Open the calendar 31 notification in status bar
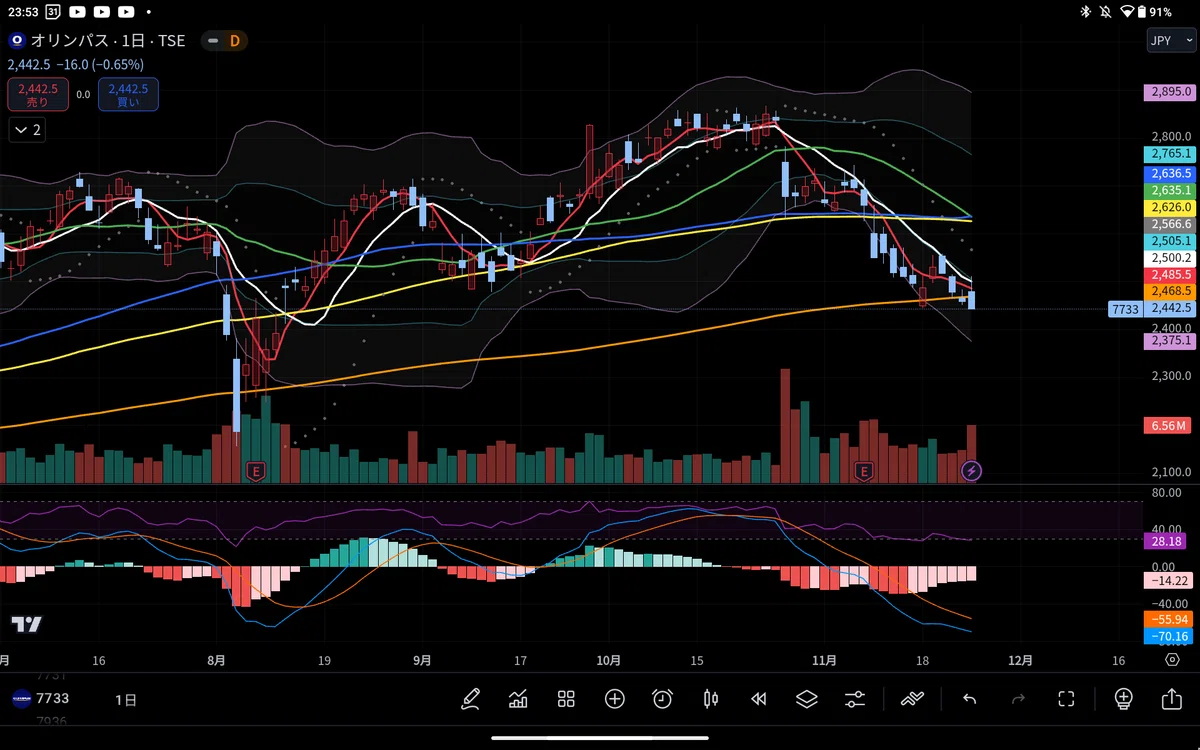Screen dimensions: 1200x750 (x=51, y=12)
